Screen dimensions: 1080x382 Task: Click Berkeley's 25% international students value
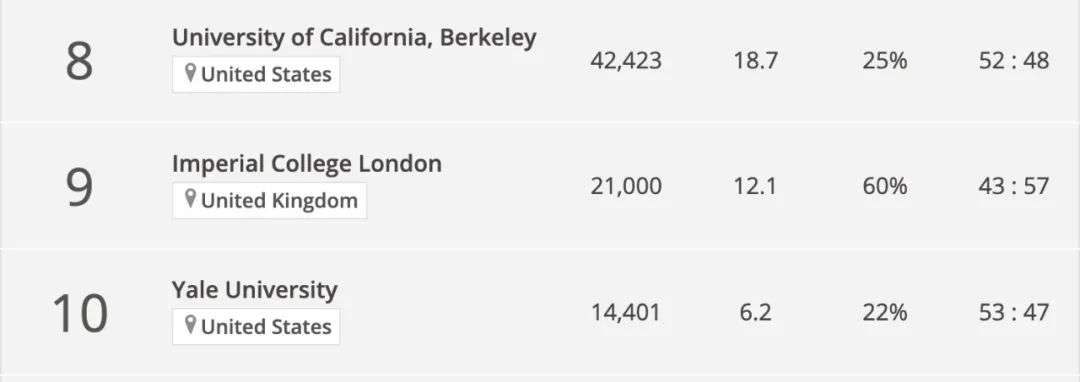[x=885, y=61]
